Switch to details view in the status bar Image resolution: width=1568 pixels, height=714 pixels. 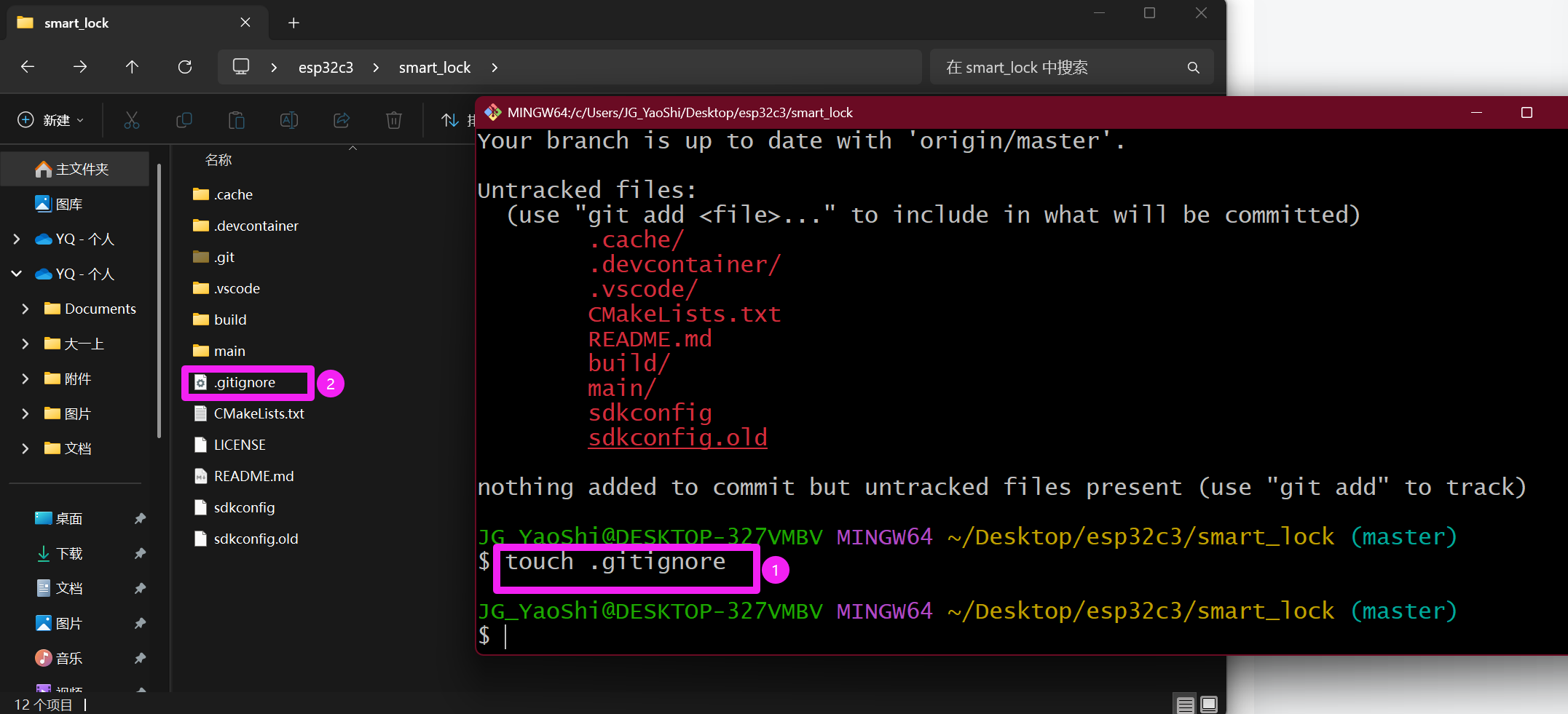(1185, 704)
